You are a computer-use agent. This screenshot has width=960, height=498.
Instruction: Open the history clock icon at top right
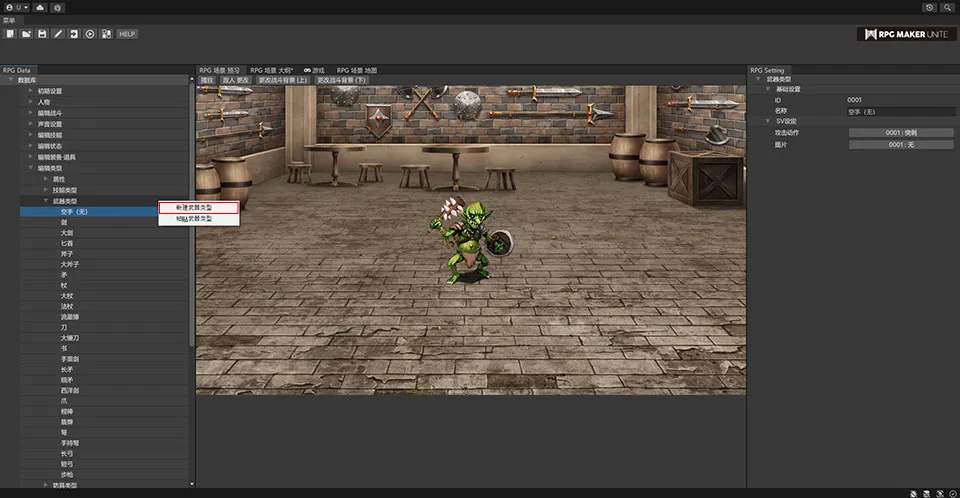coord(929,7)
